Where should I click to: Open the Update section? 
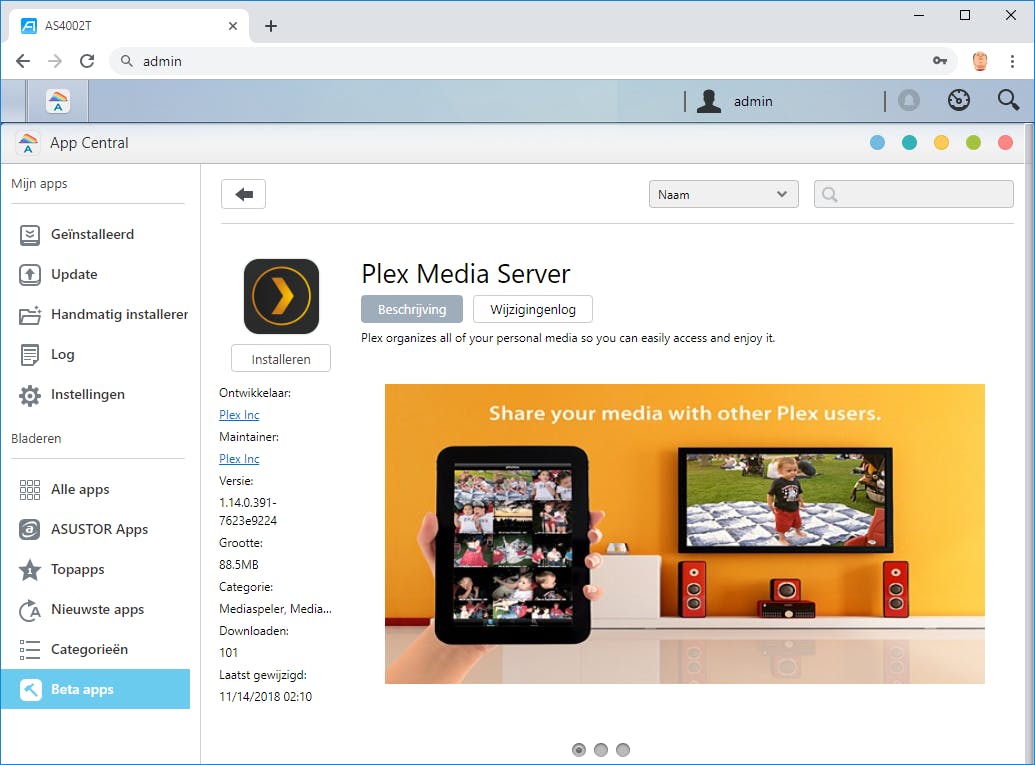(x=96, y=275)
